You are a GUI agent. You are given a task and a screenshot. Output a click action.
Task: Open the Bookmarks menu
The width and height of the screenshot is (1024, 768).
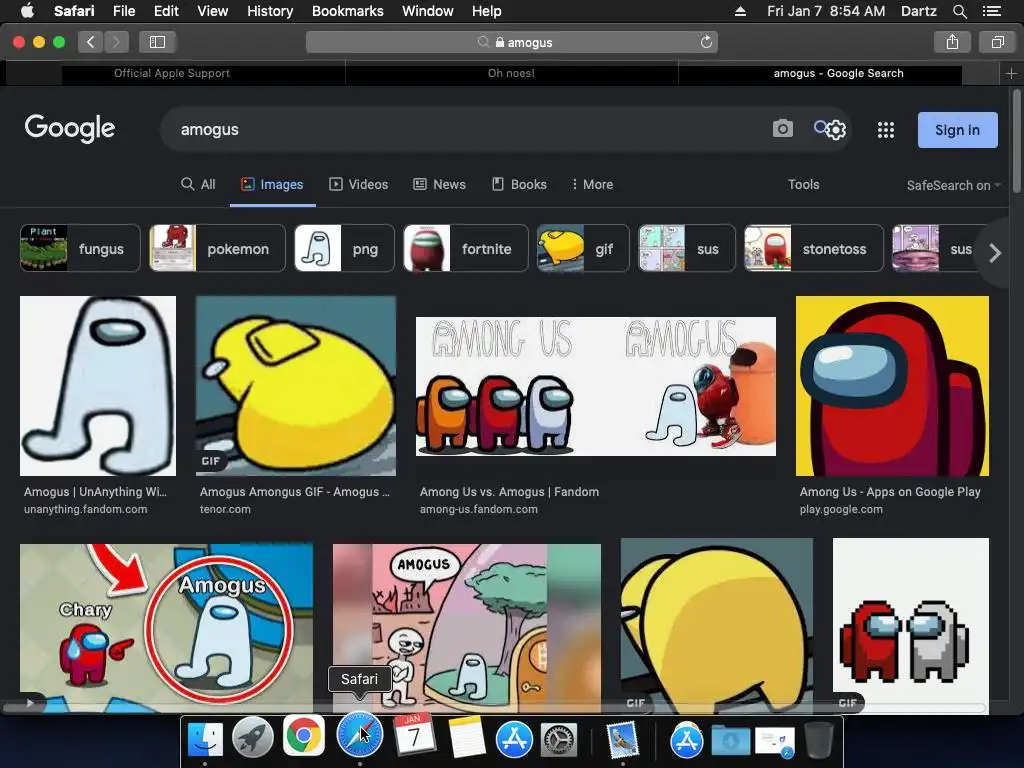point(347,11)
